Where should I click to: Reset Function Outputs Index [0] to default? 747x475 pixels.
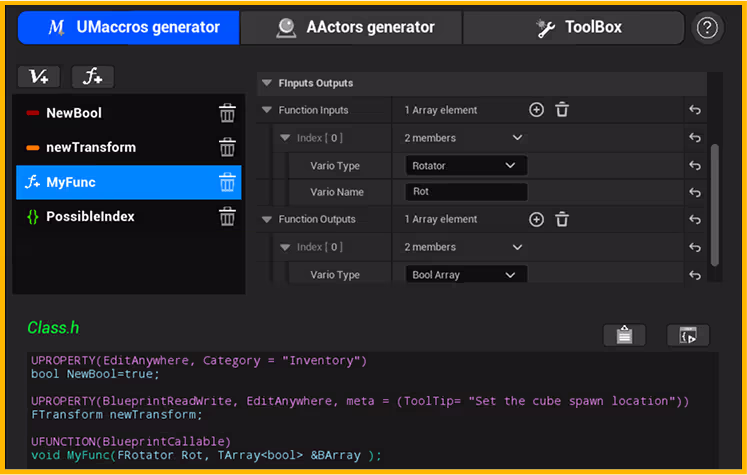695,247
